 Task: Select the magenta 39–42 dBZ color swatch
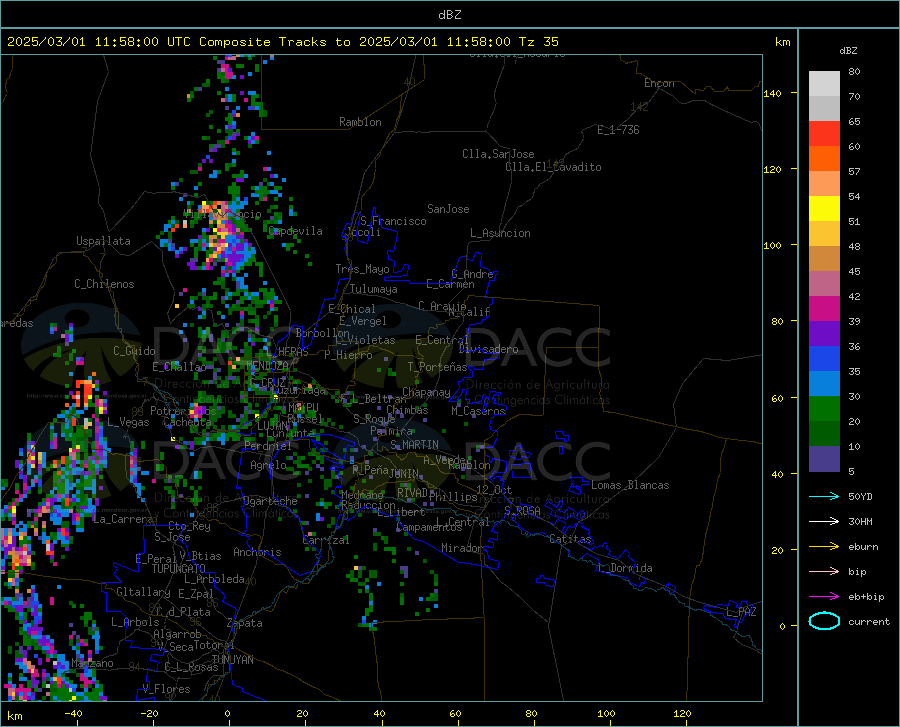tap(824, 309)
